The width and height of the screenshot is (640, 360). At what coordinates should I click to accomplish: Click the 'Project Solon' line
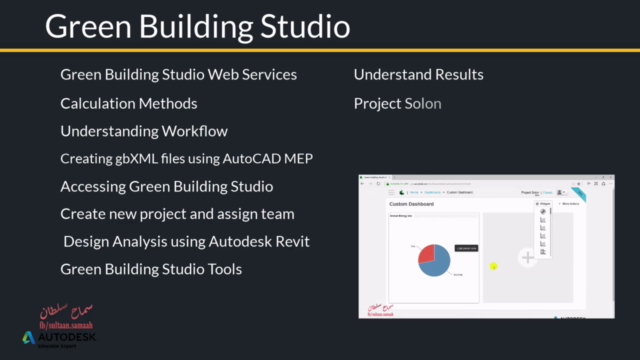[397, 104]
